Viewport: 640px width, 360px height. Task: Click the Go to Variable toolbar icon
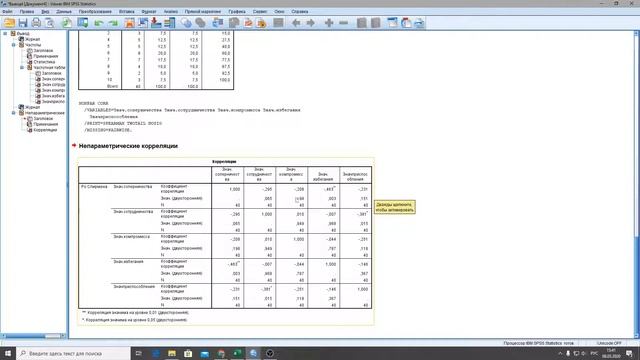point(156,23)
